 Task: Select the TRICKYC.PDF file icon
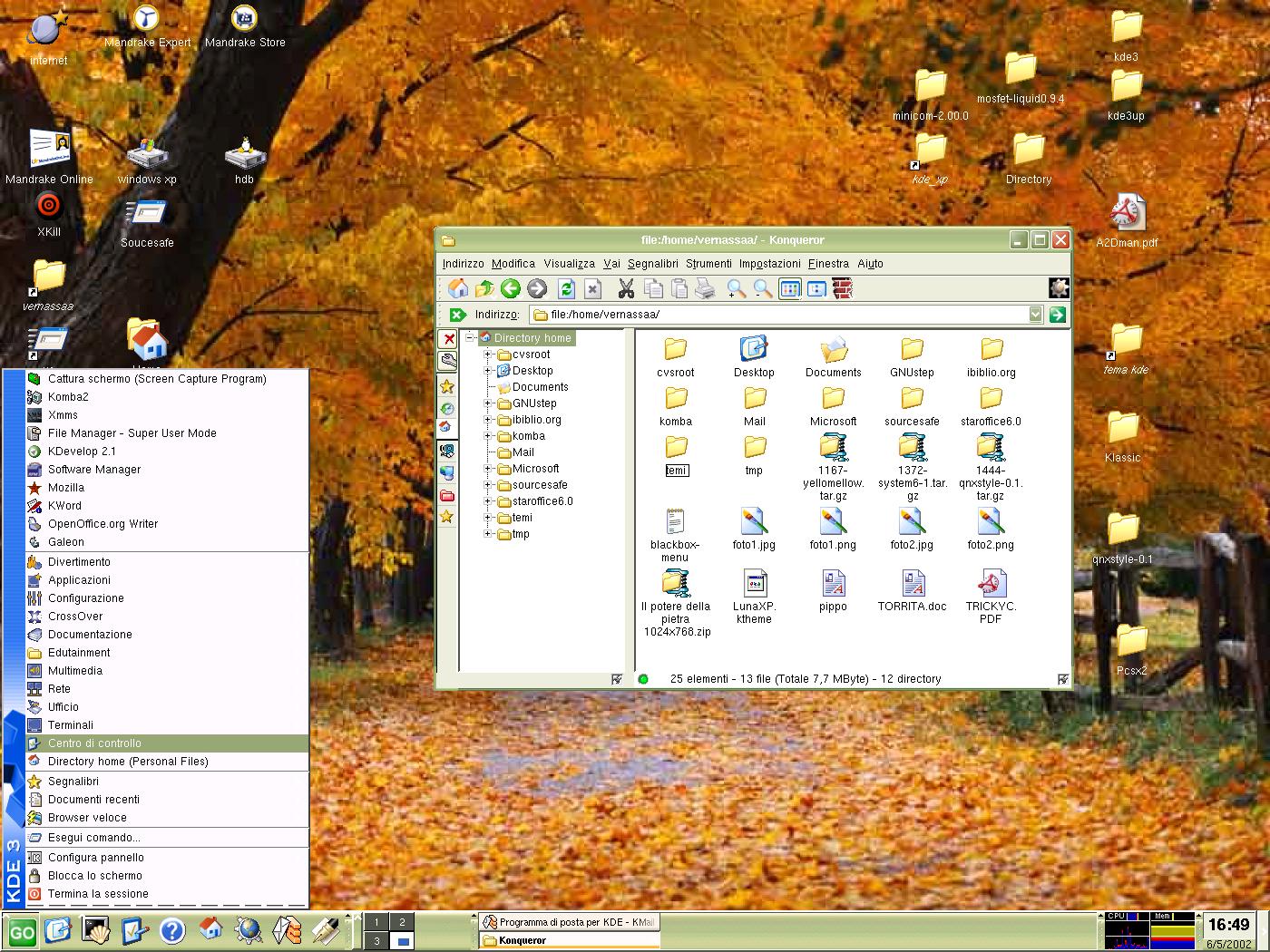click(991, 597)
